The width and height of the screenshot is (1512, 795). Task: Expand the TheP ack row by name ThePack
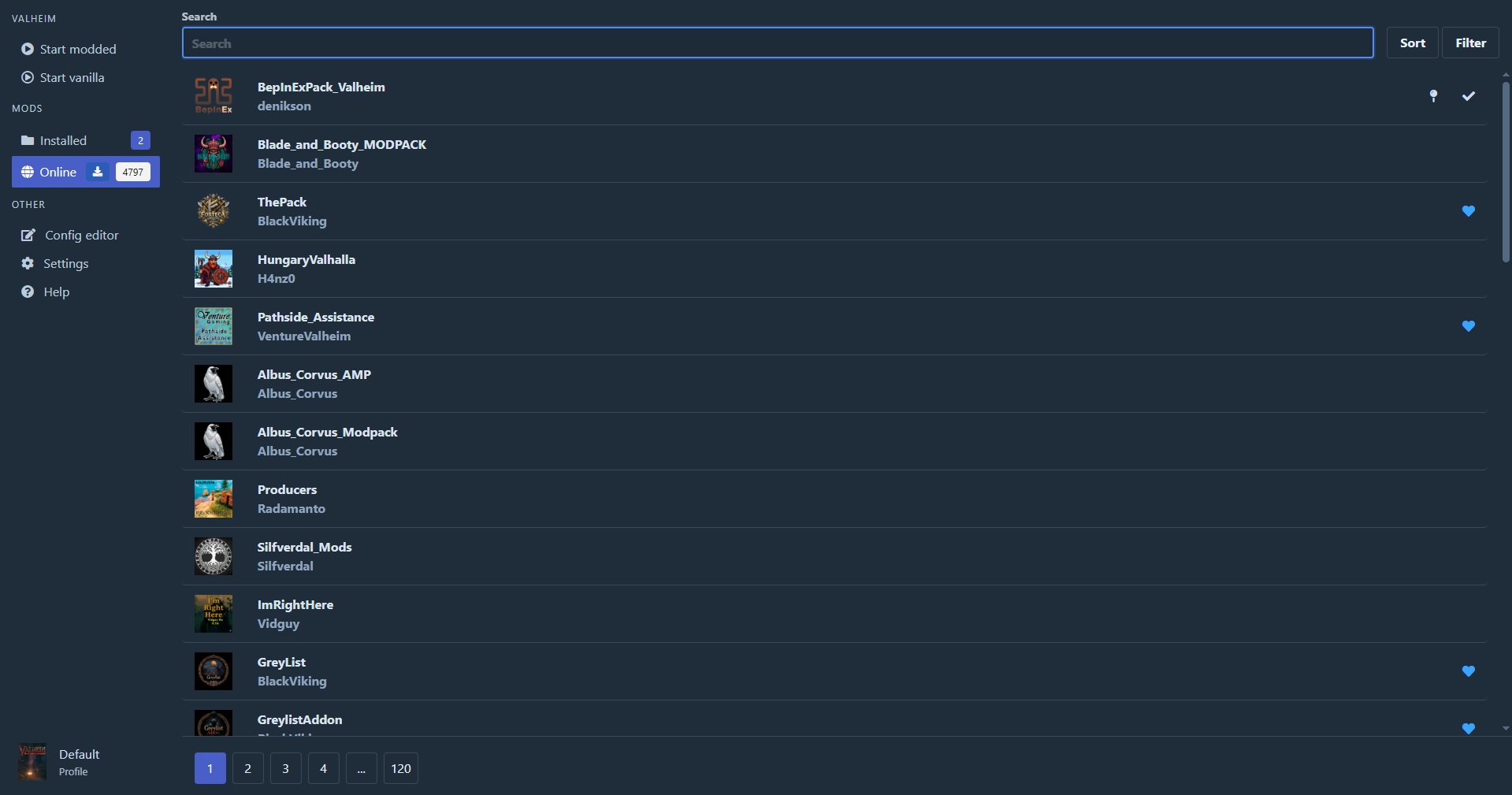click(282, 202)
